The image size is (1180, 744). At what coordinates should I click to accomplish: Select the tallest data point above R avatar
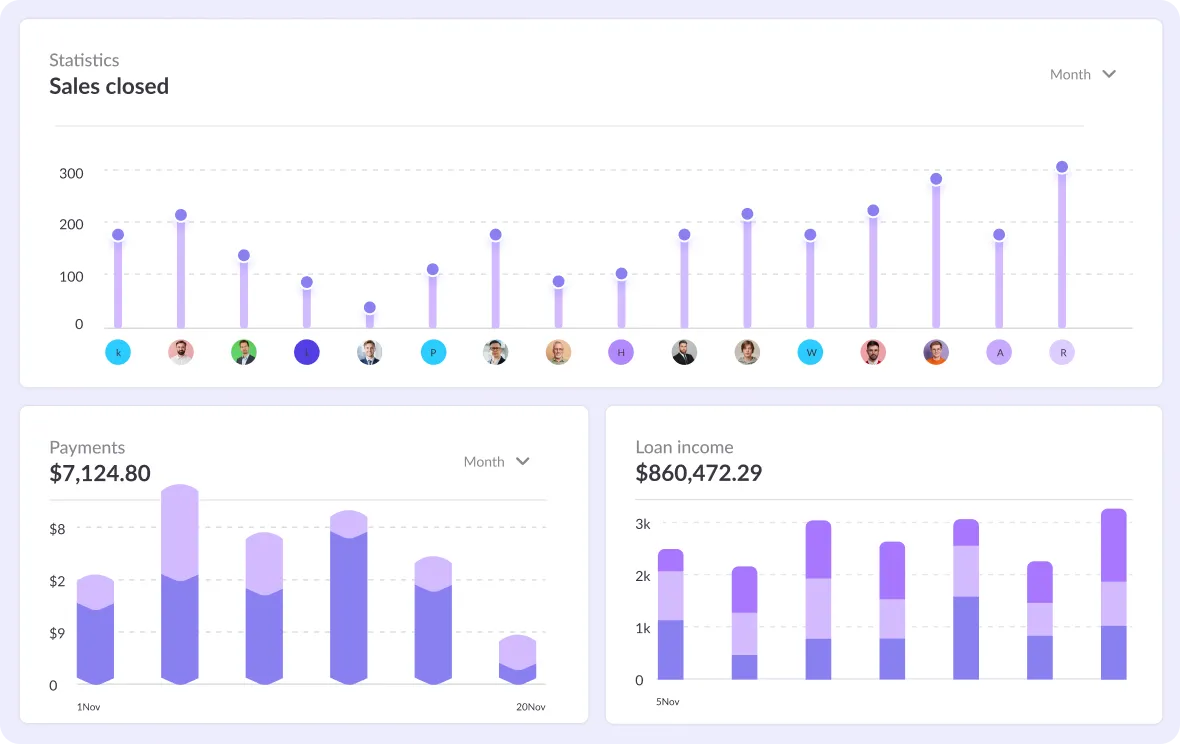point(1062,167)
